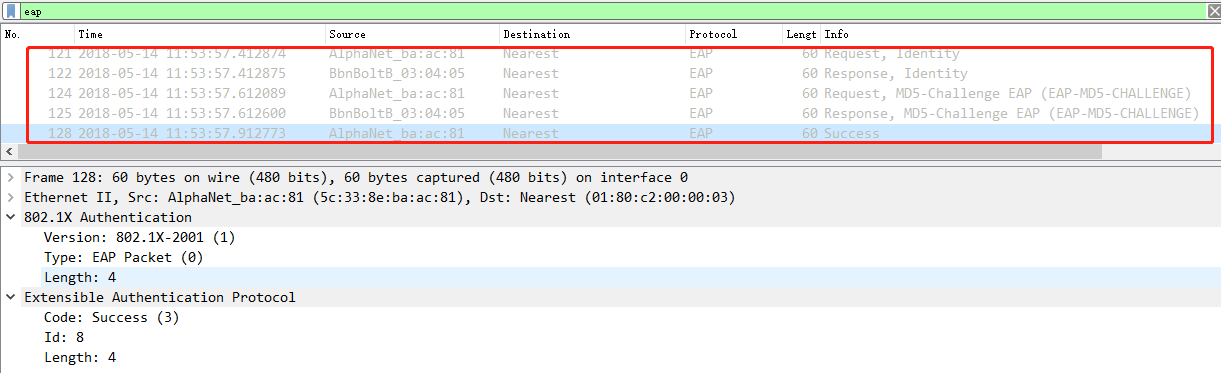Select packet number 122 in the list
Image resolution: width=1221 pixels, height=373 pixels.
coord(610,74)
